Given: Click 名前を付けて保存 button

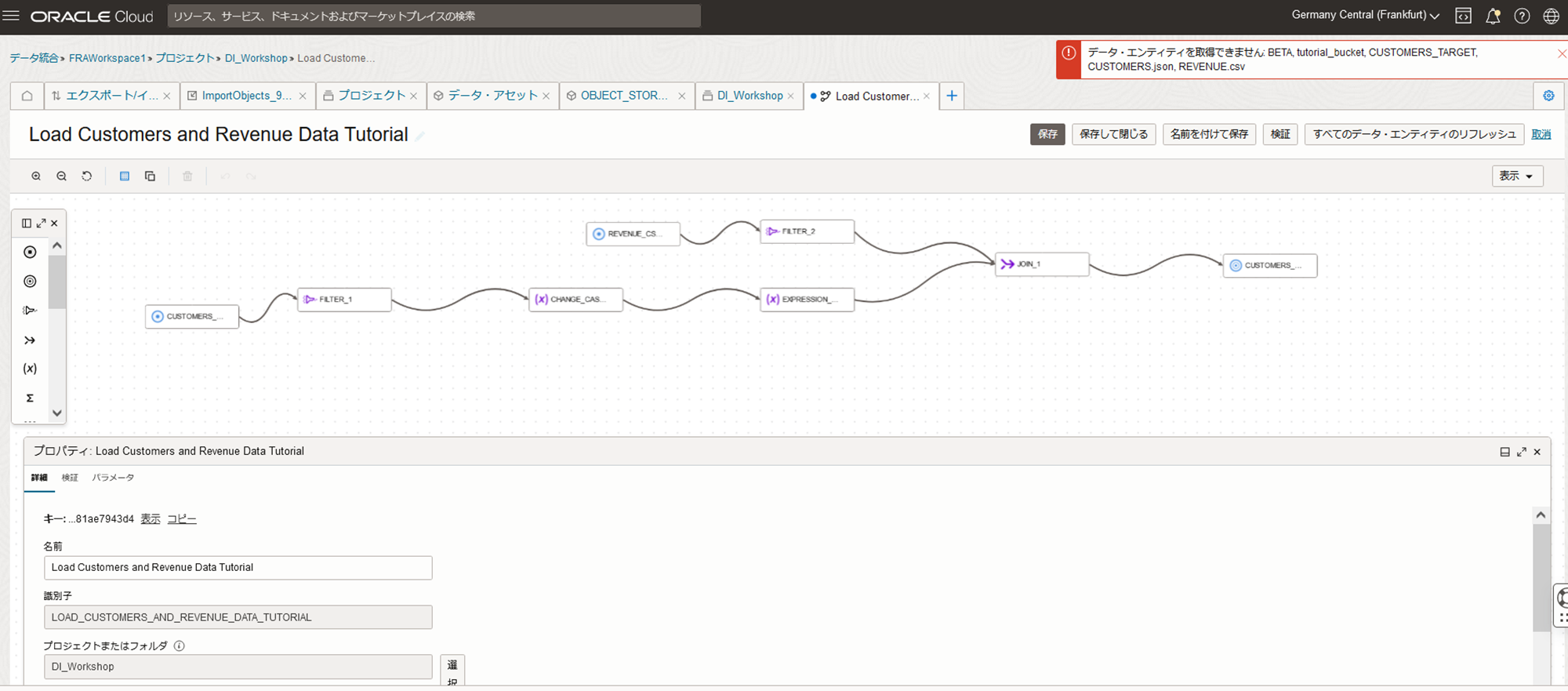Looking at the screenshot, I should [1209, 134].
